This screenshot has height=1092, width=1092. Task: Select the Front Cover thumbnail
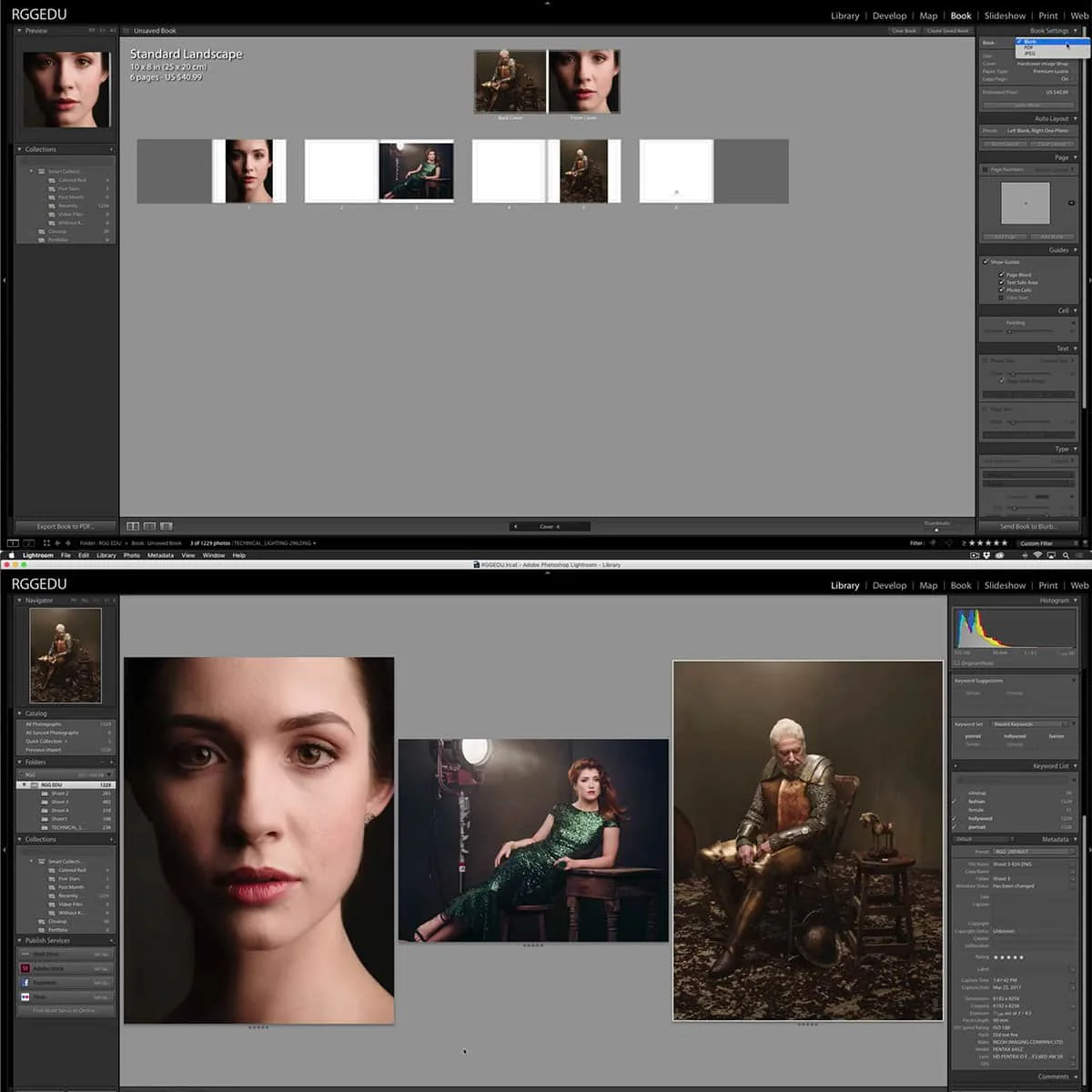tap(584, 82)
